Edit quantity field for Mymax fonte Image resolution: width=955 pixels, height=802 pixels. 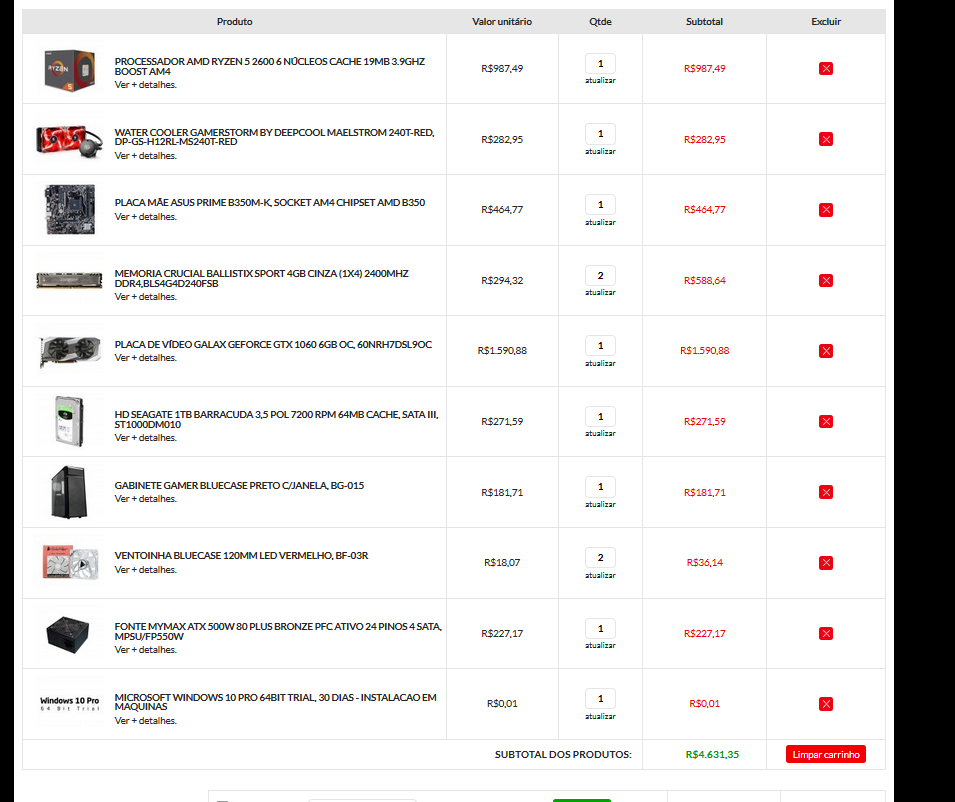click(x=600, y=628)
